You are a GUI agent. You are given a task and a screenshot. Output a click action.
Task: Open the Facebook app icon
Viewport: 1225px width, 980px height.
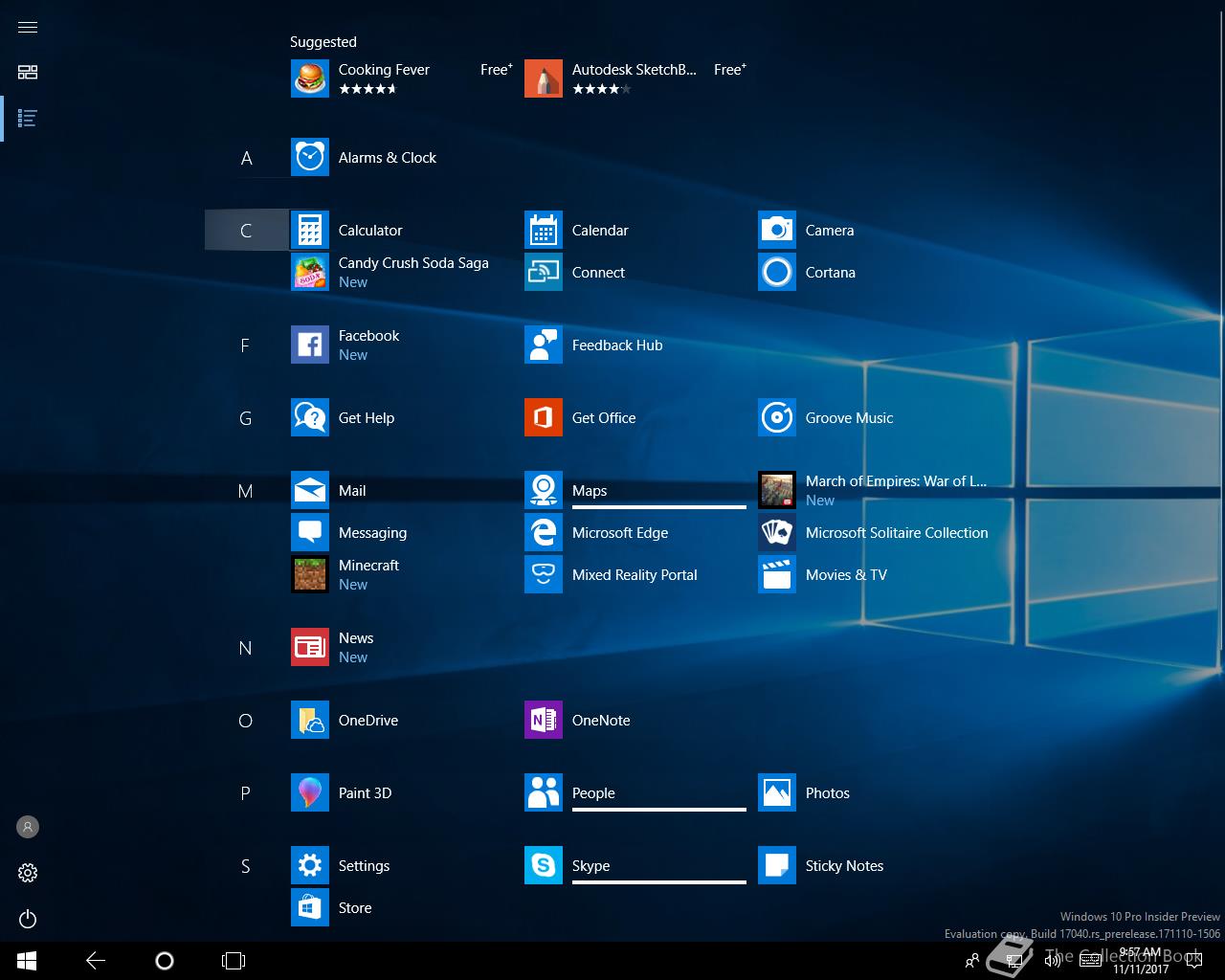click(309, 345)
